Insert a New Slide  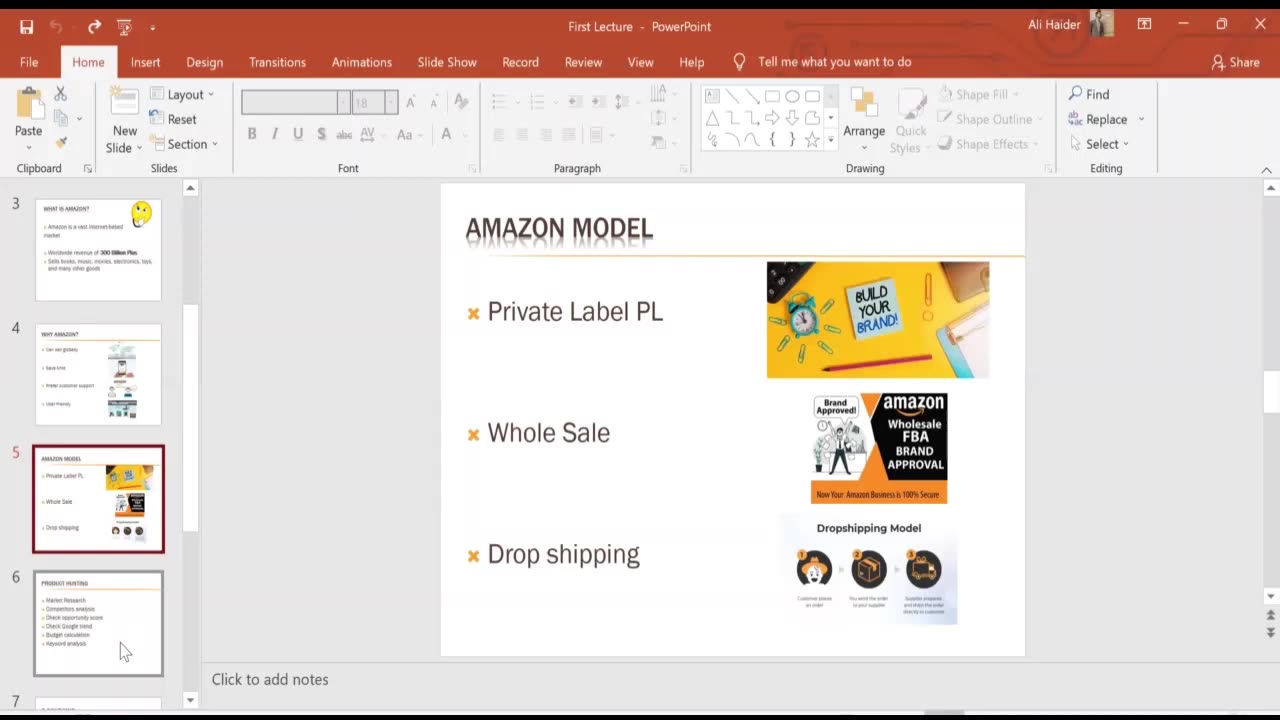(x=124, y=120)
